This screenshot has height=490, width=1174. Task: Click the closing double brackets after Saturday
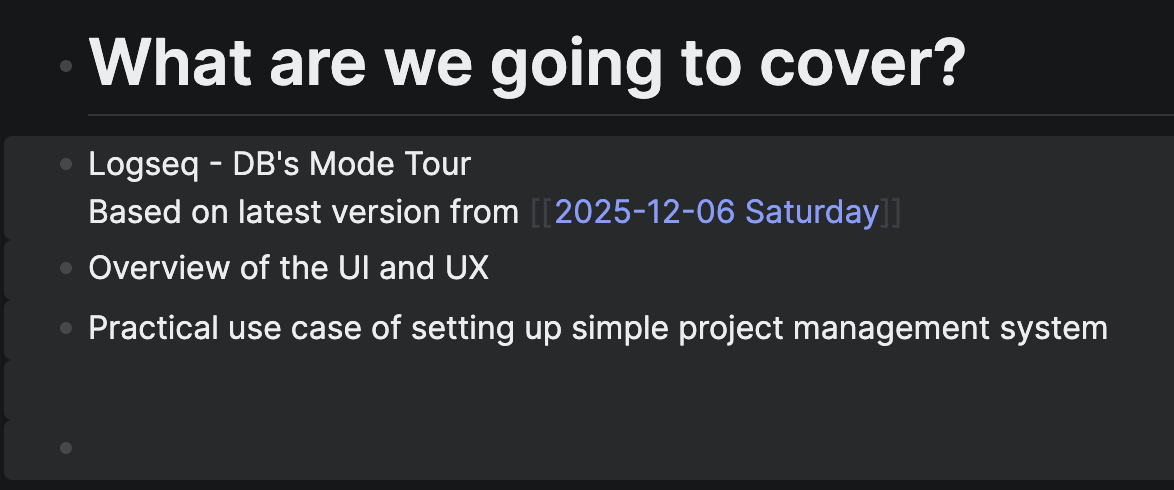(x=891, y=212)
